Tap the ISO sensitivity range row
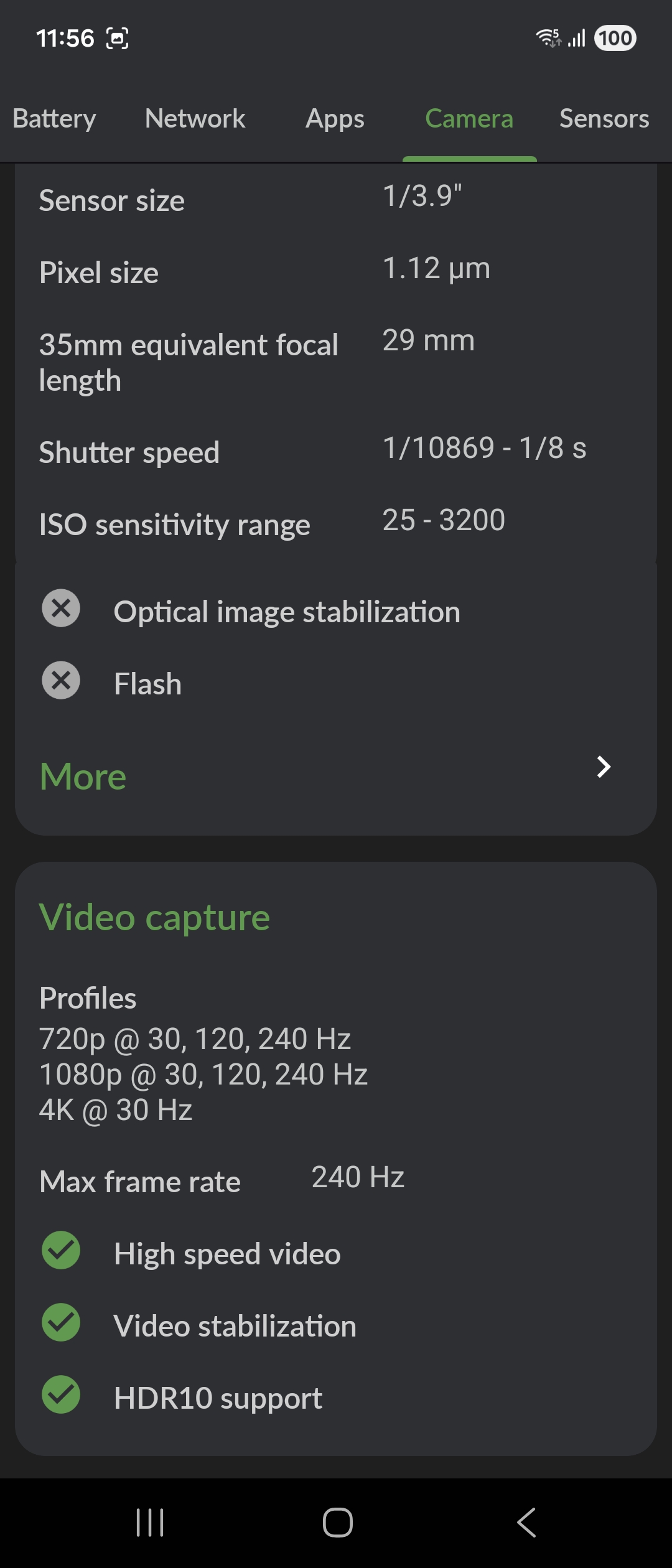The height and width of the screenshot is (1568, 672). pos(272,523)
